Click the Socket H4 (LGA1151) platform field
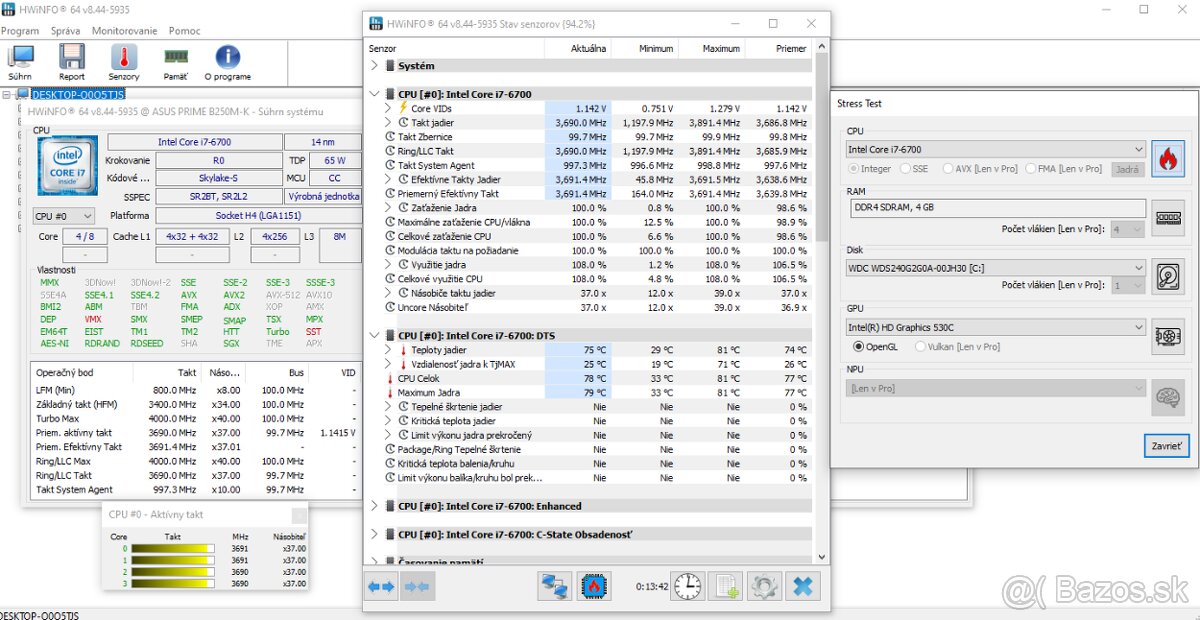The image size is (1200, 620). point(258,215)
